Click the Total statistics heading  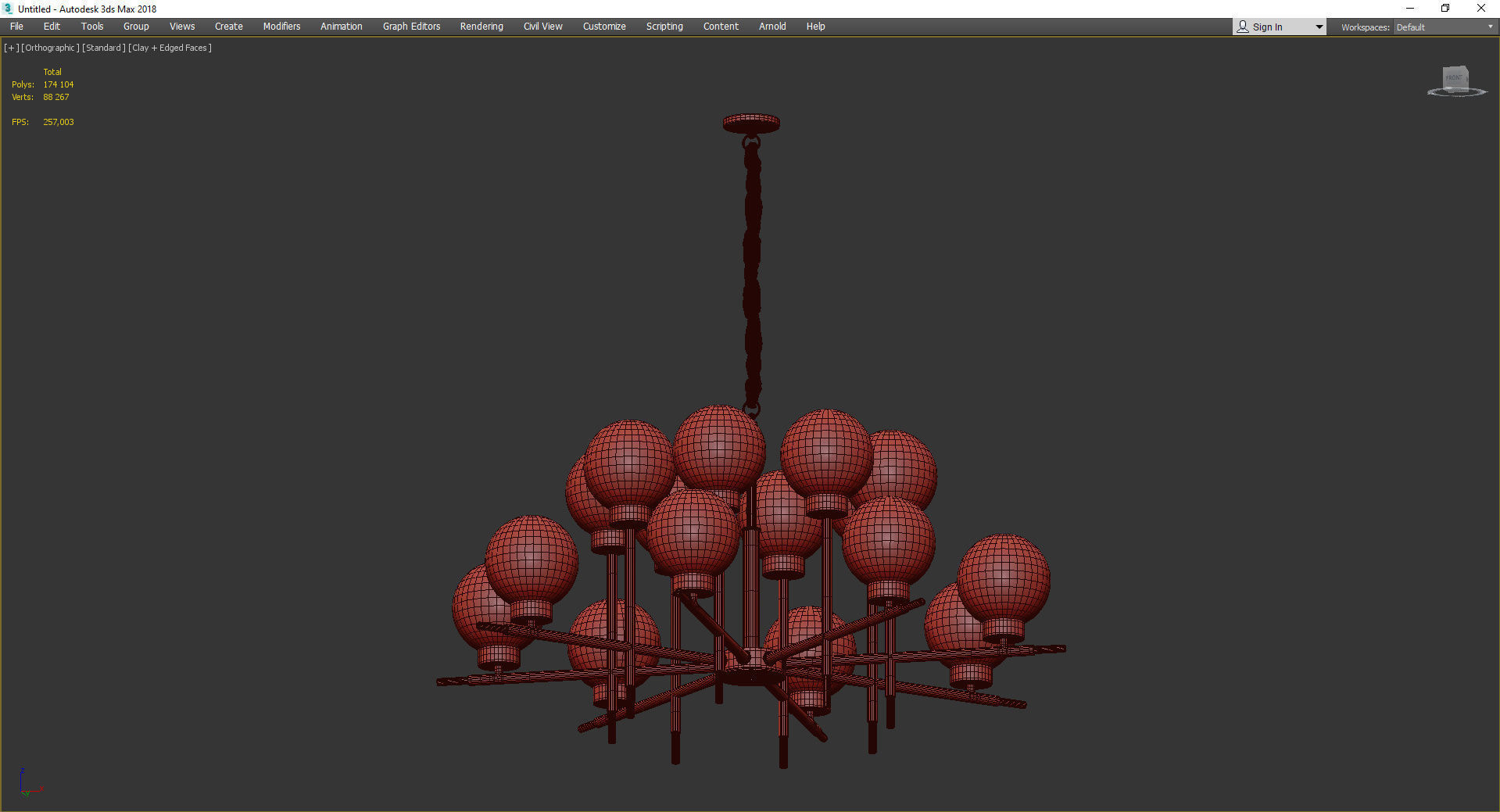coord(52,72)
